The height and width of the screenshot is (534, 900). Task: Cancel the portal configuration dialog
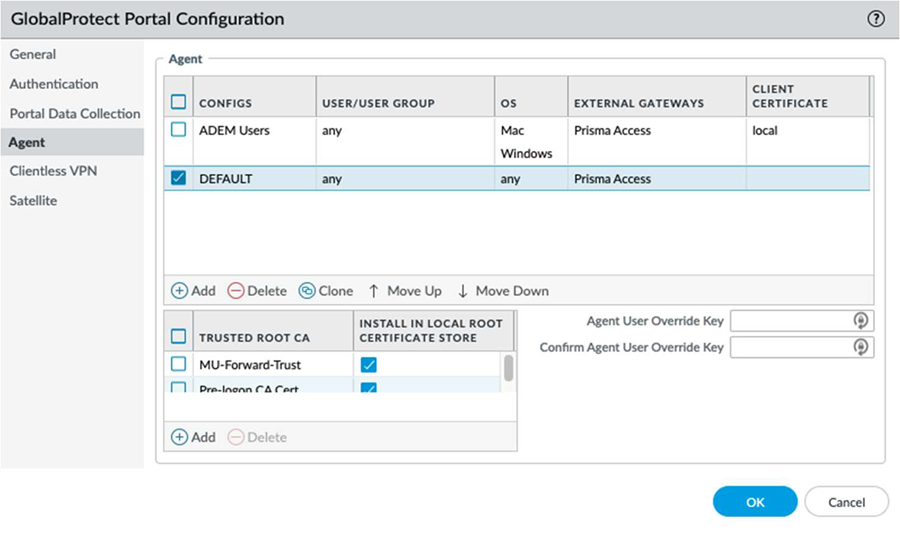846,502
